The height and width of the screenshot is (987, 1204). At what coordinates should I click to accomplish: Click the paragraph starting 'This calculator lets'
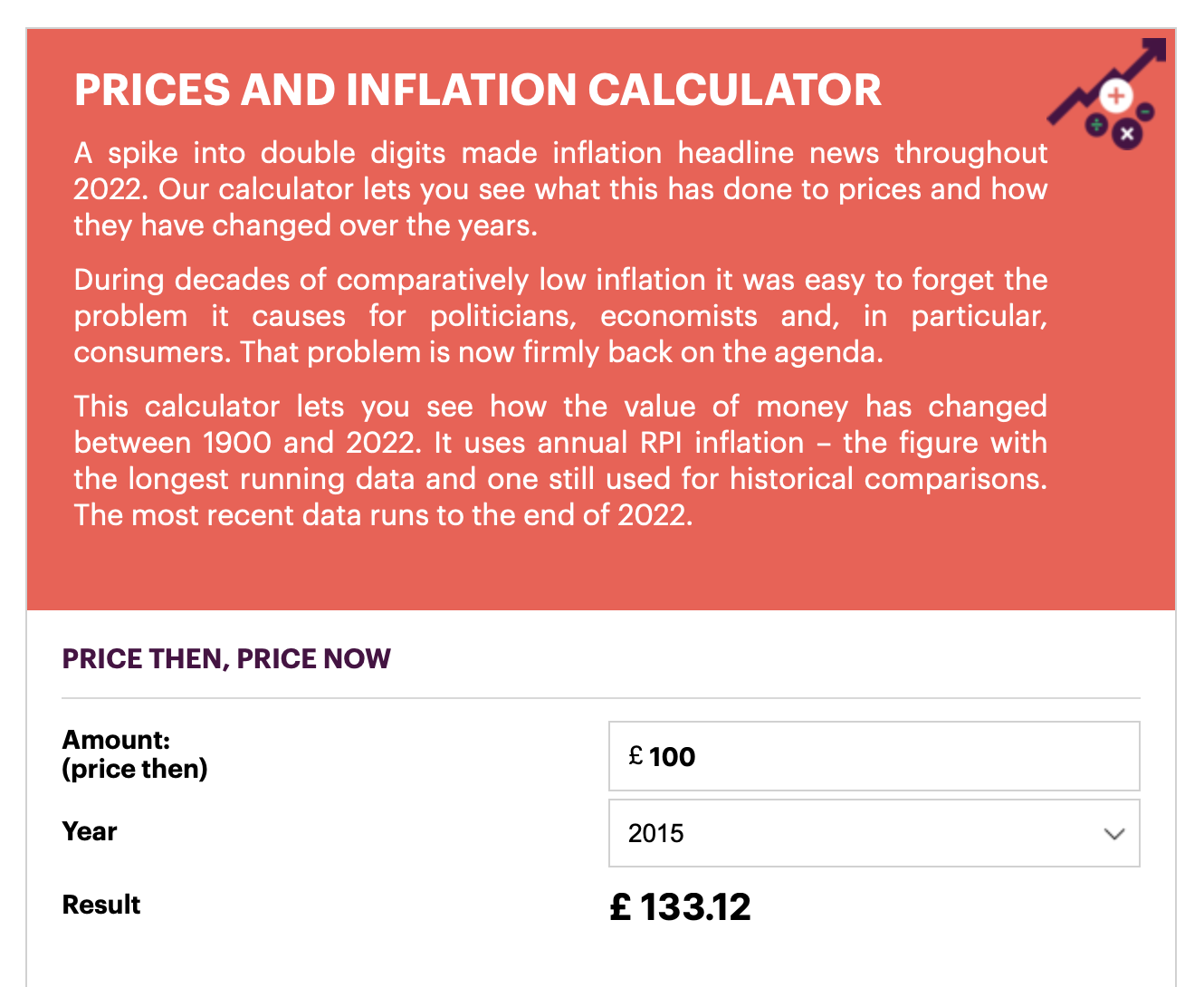(x=560, y=460)
